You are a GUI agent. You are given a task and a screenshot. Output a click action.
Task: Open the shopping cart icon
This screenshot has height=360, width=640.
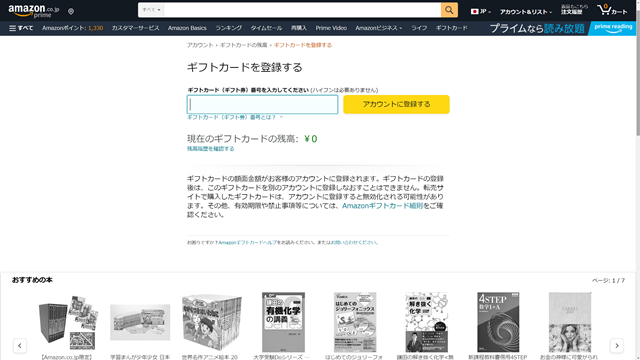pyautogui.click(x=611, y=10)
